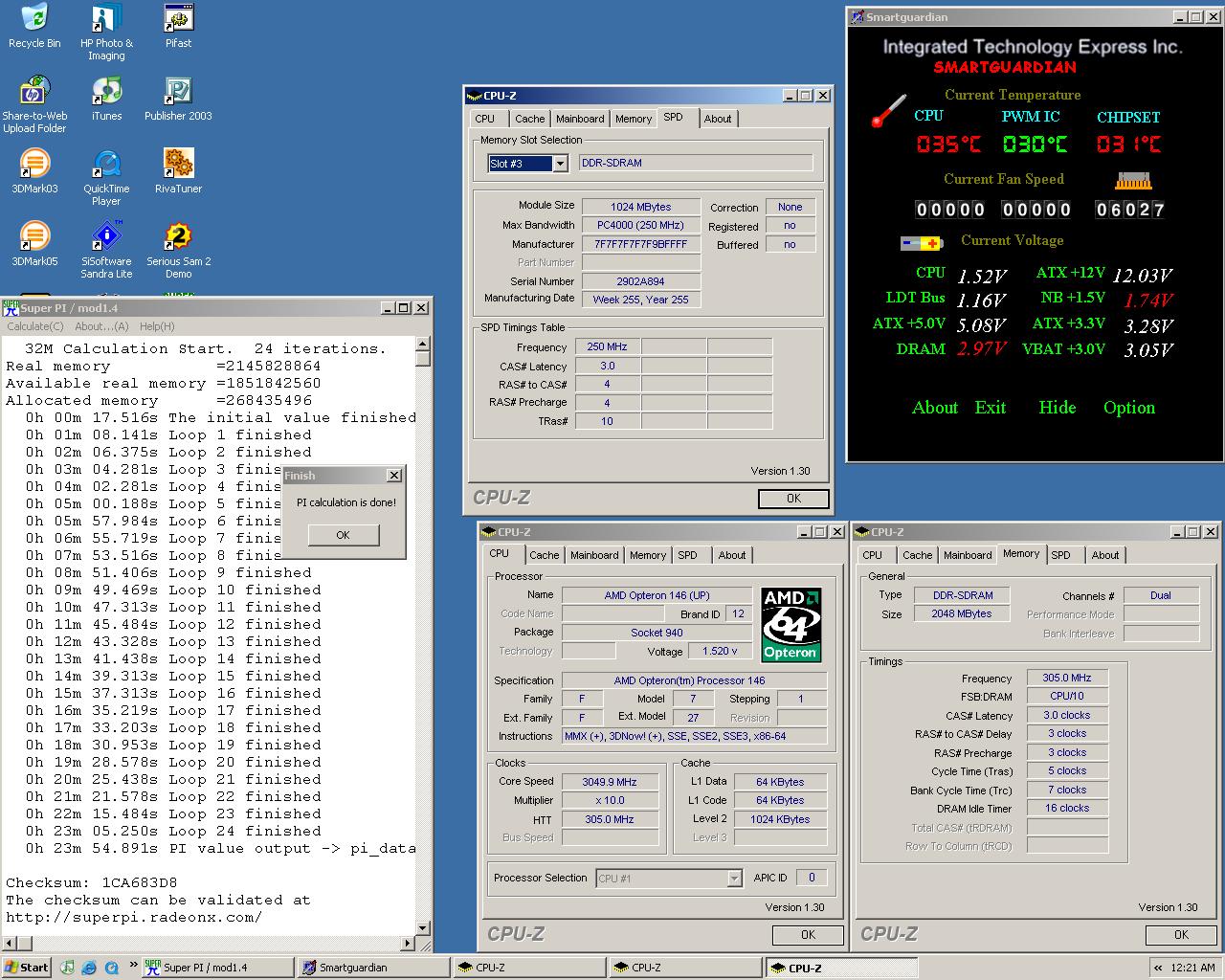Click the Serial Number 2902A894 field
The width and height of the screenshot is (1225, 980).
click(641, 281)
